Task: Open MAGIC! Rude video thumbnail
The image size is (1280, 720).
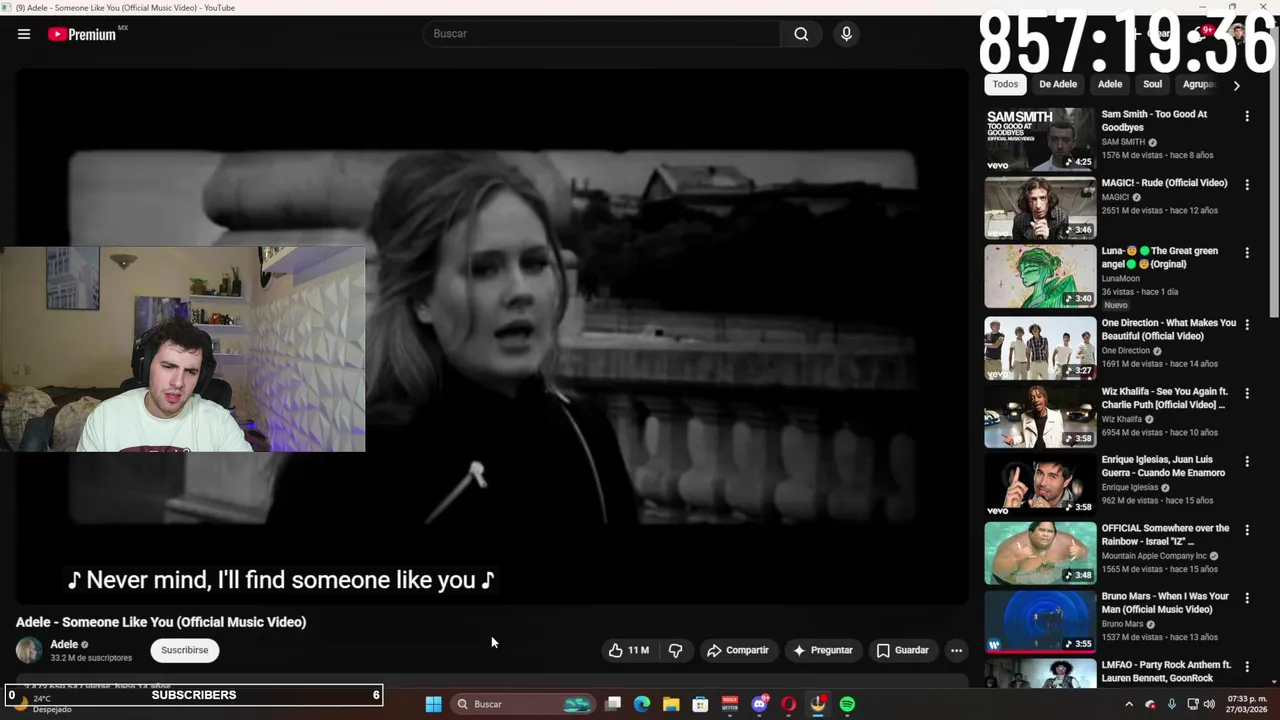Action: click(1040, 208)
